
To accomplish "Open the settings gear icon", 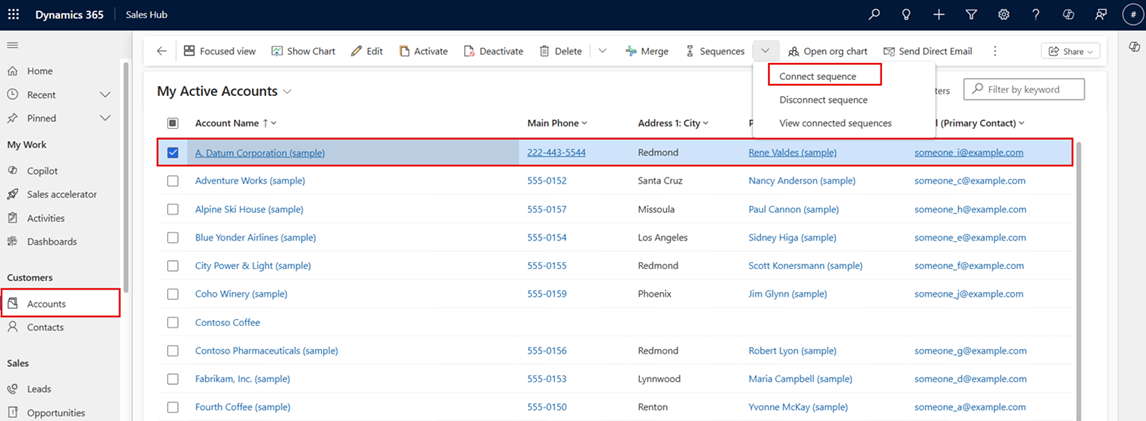I will click(1003, 15).
